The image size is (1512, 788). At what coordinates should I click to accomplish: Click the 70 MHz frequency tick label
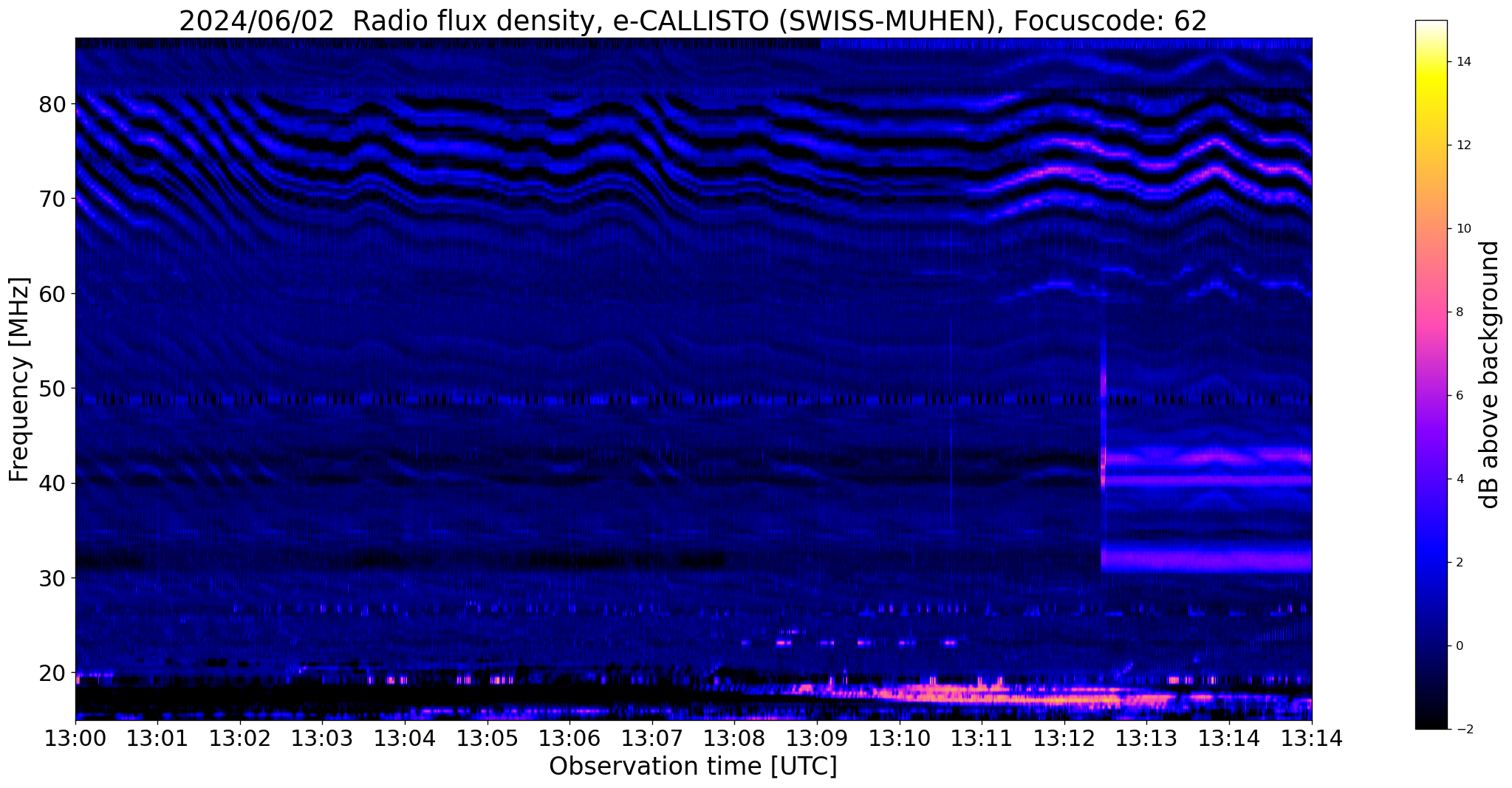pyautogui.click(x=52, y=199)
